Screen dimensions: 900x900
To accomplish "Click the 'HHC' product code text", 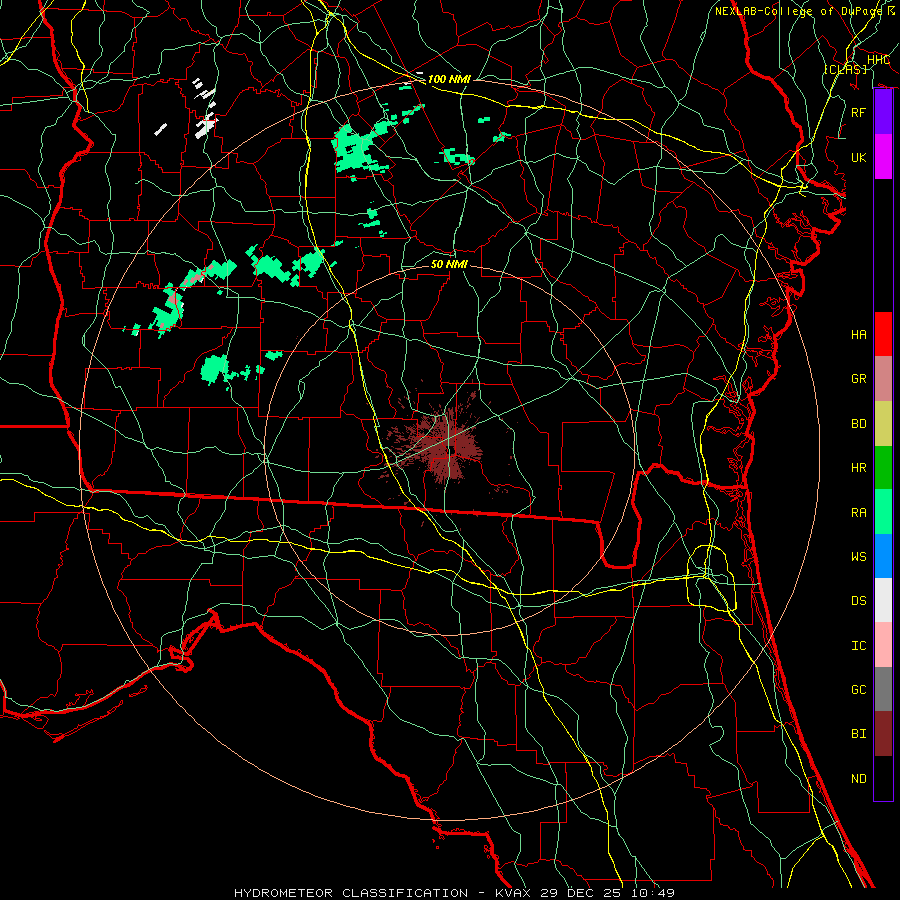I will coord(878,60).
